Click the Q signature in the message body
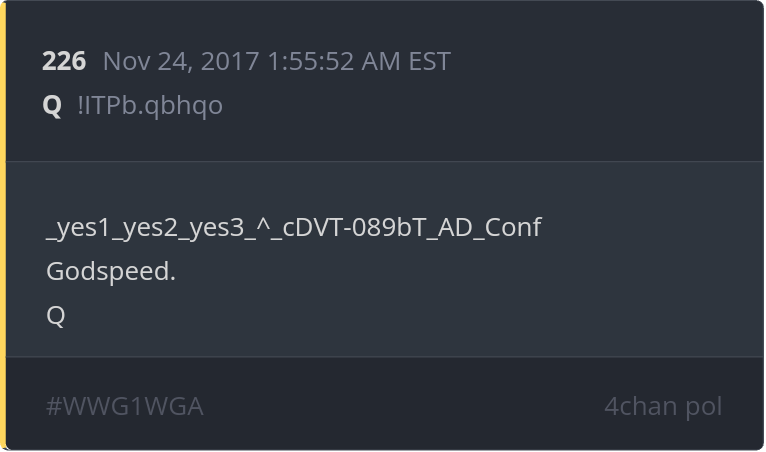The image size is (766, 452). click(x=56, y=316)
